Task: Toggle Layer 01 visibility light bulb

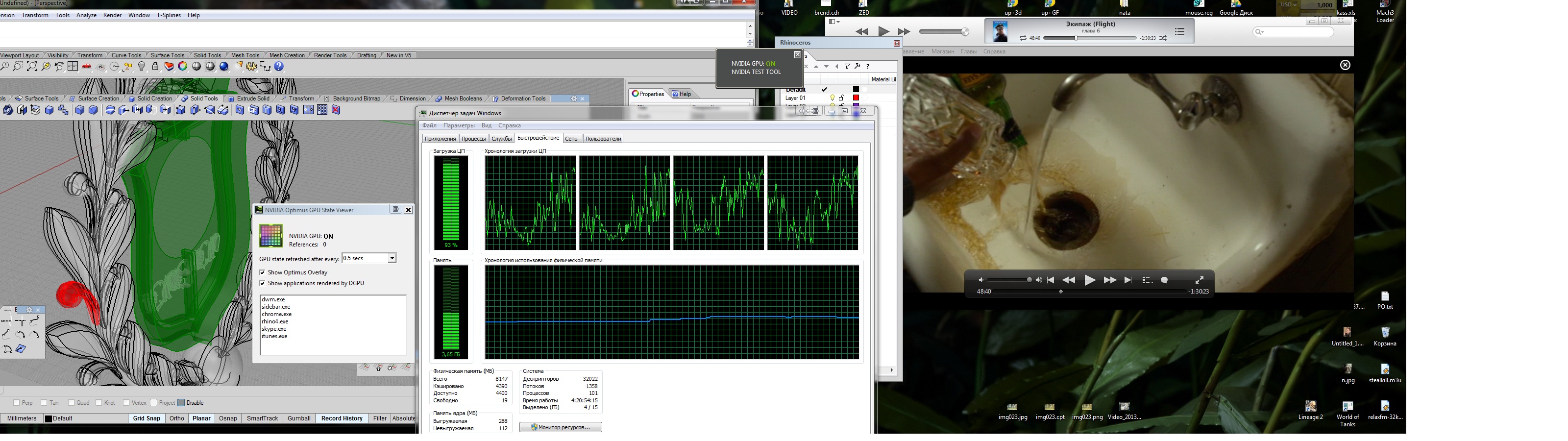Action: (x=833, y=98)
